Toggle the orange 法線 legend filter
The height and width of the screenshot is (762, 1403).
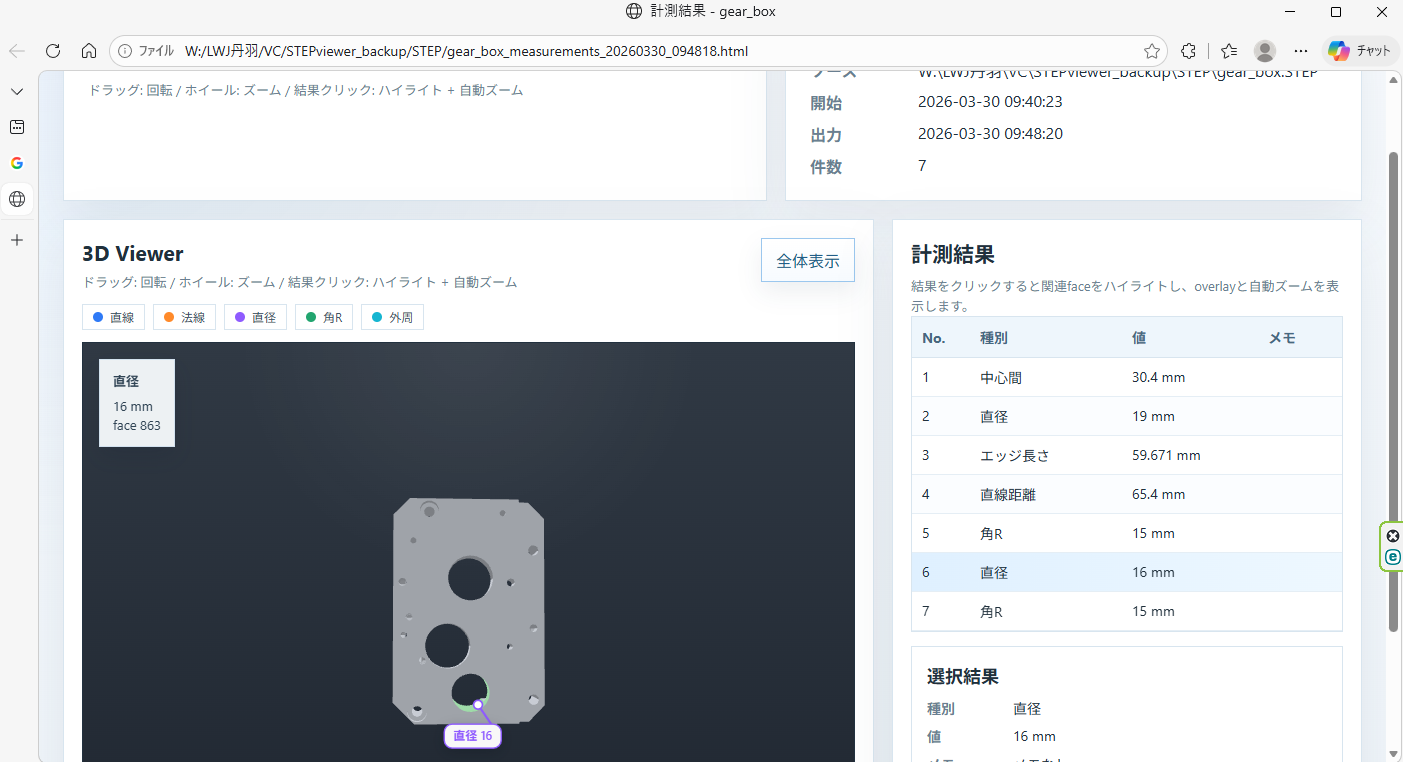point(184,316)
